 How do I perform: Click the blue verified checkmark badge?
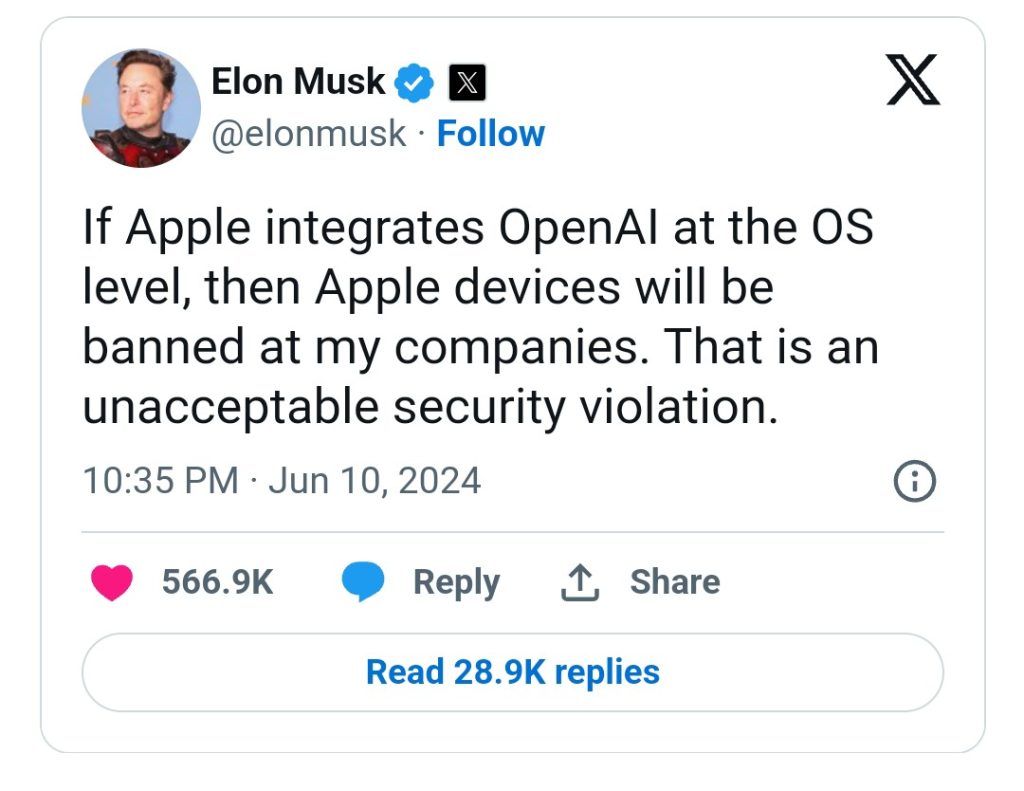point(415,83)
